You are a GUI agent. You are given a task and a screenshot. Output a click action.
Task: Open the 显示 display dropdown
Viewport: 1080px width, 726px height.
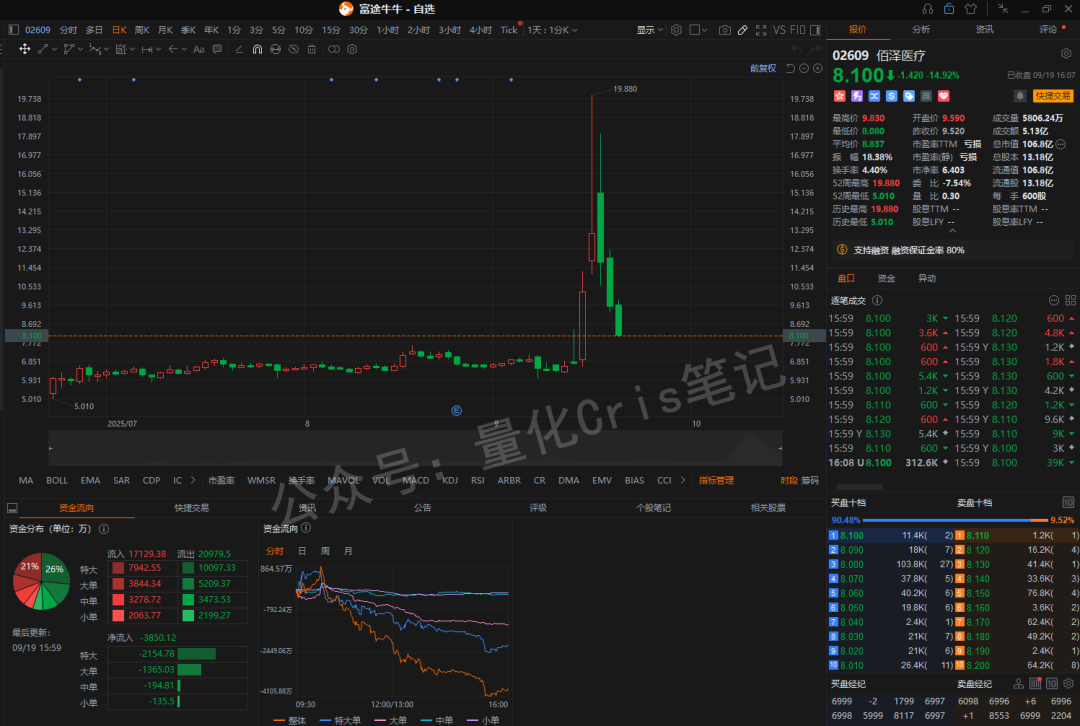647,29
